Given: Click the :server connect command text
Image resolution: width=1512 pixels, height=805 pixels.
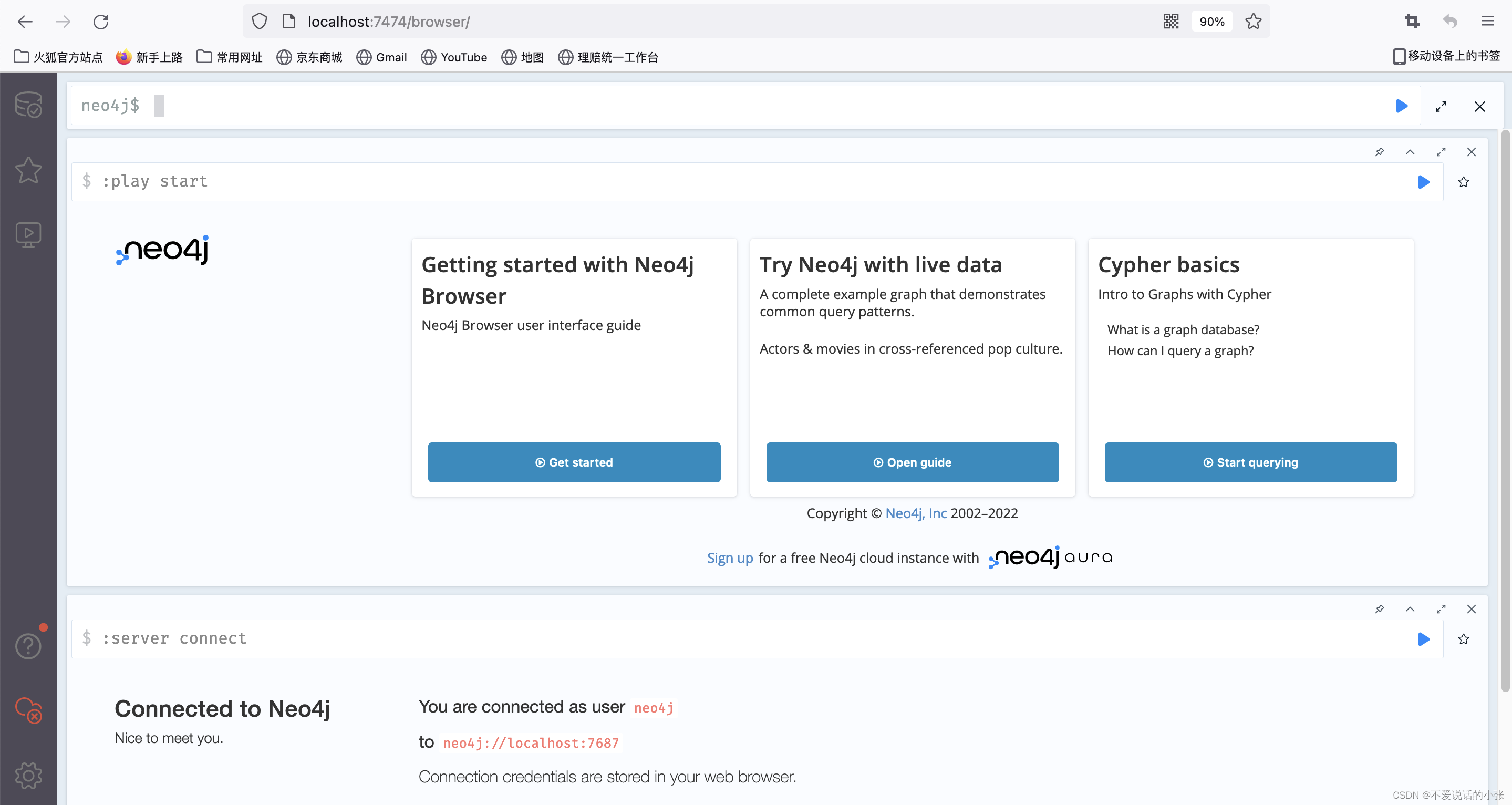Looking at the screenshot, I should [174, 639].
